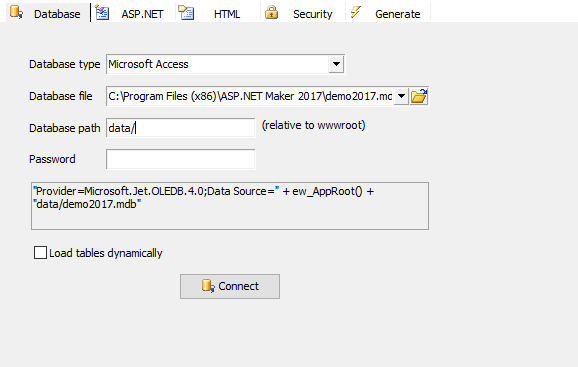Click the database icon on Connect button
The height and width of the screenshot is (367, 578).
click(208, 286)
